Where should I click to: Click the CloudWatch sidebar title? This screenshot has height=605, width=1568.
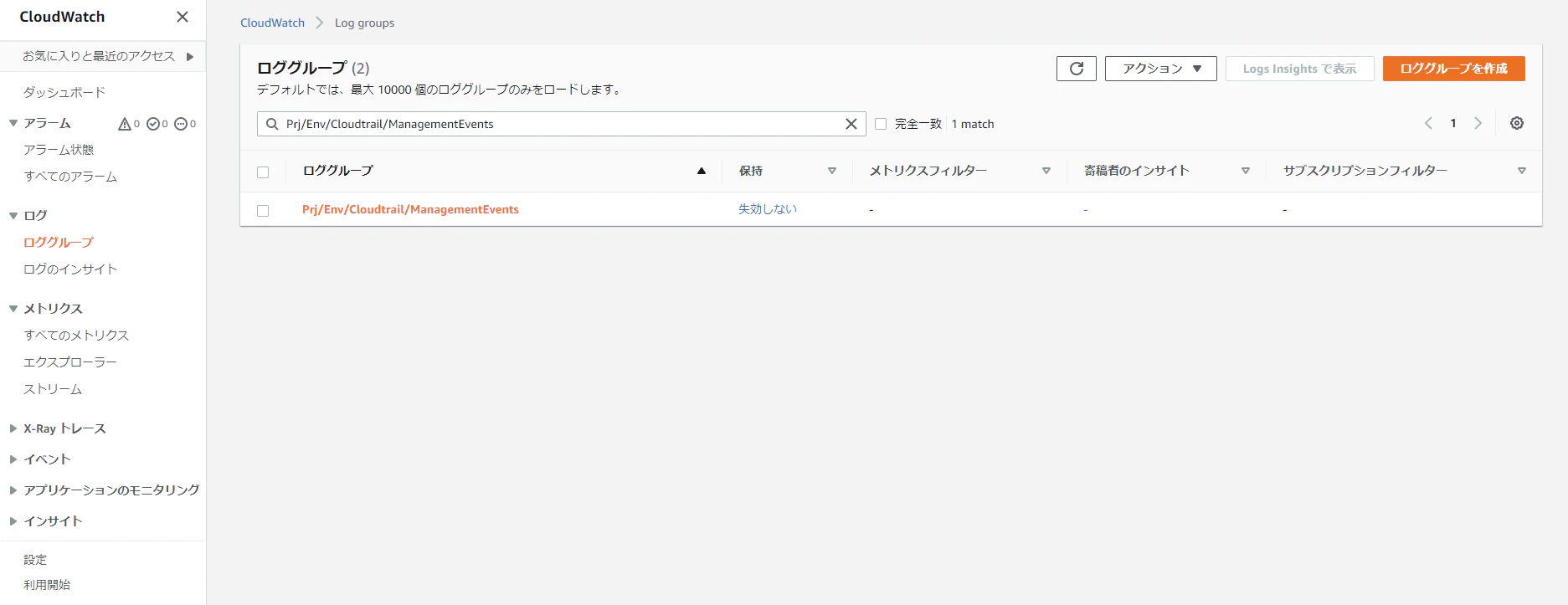pyautogui.click(x=63, y=17)
